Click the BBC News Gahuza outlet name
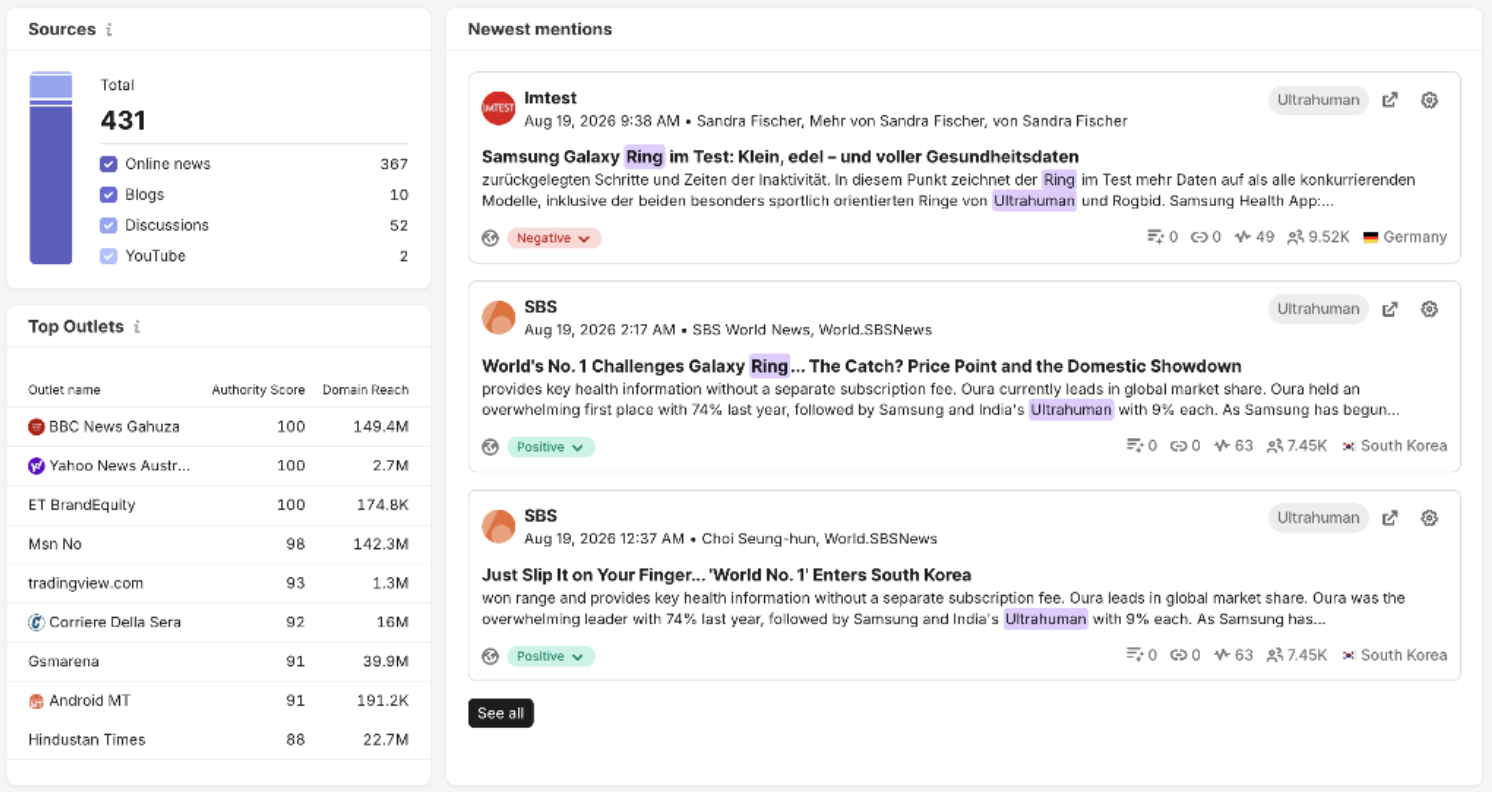The height and width of the screenshot is (792, 1492). (x=115, y=427)
